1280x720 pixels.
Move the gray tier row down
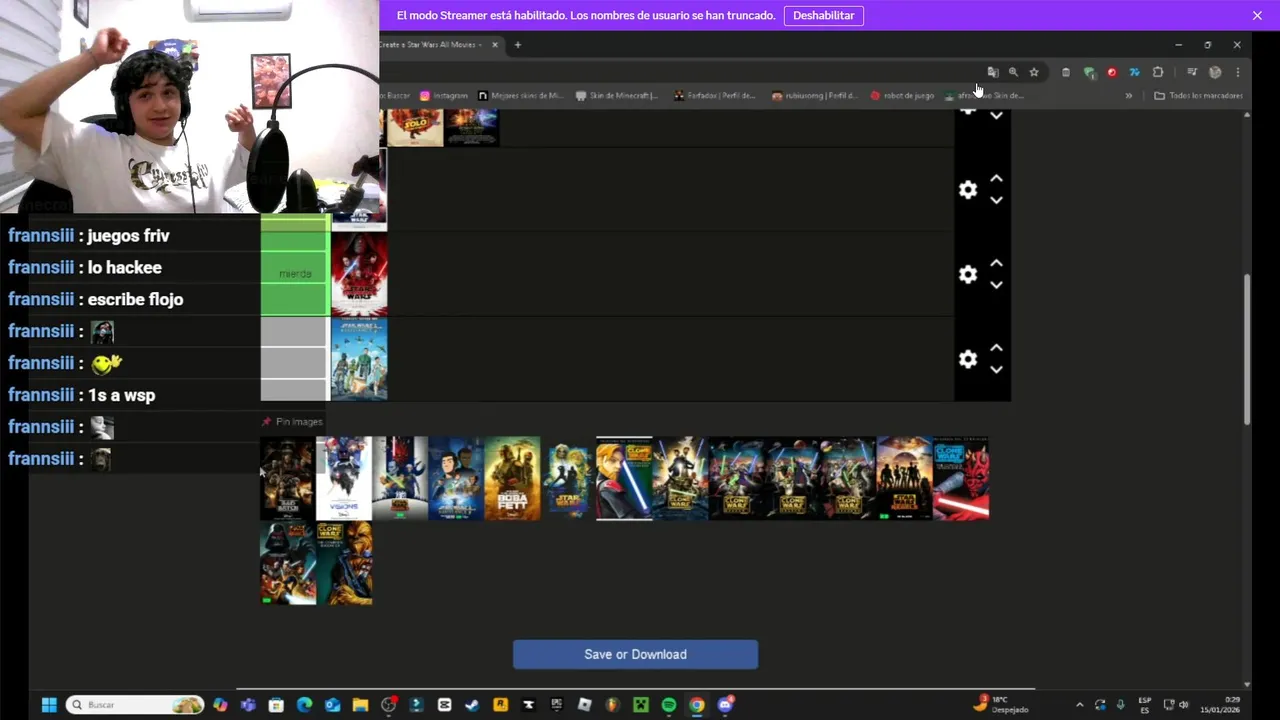[x=996, y=370]
